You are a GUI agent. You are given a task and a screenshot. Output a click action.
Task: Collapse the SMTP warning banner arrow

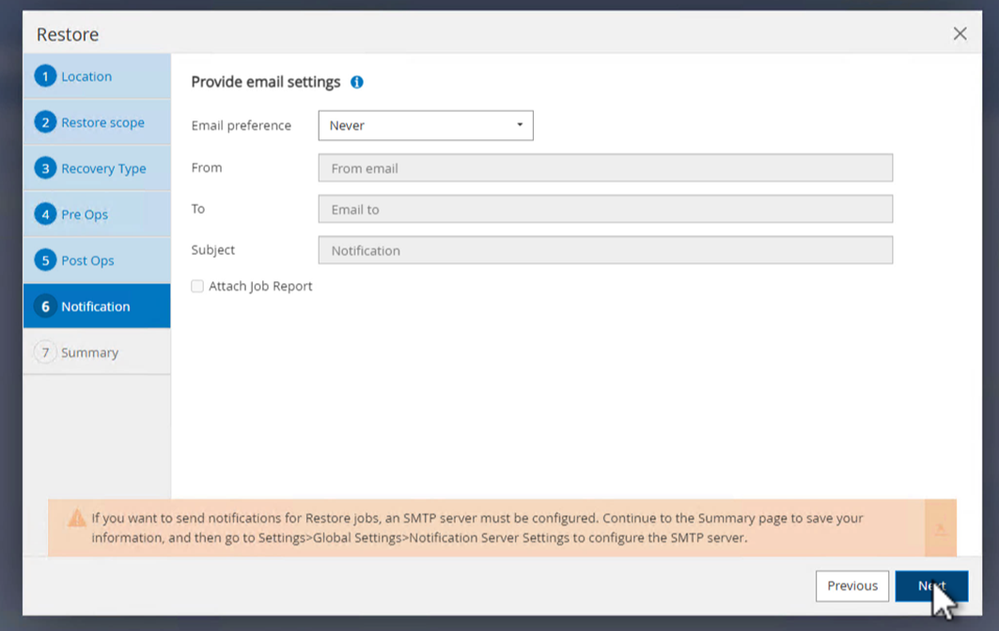coord(940,528)
